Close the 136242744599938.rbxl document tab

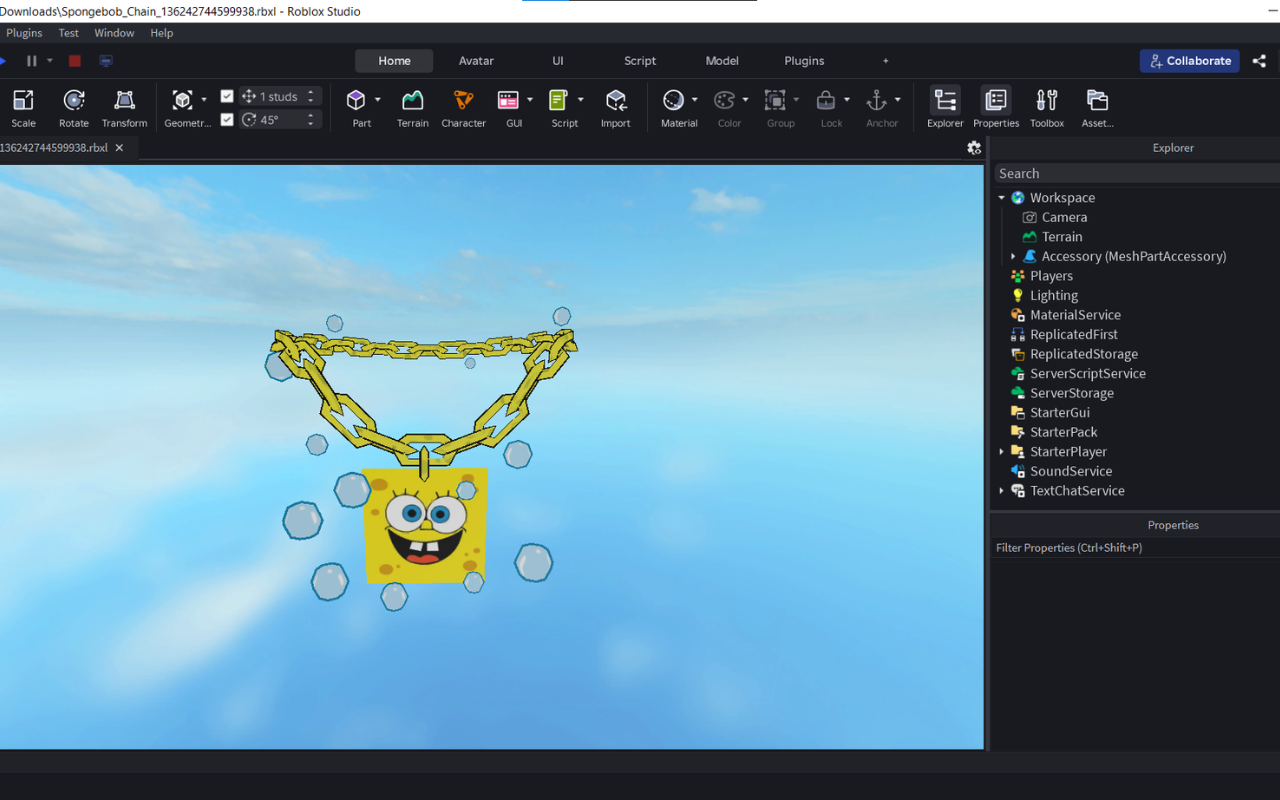(119, 148)
